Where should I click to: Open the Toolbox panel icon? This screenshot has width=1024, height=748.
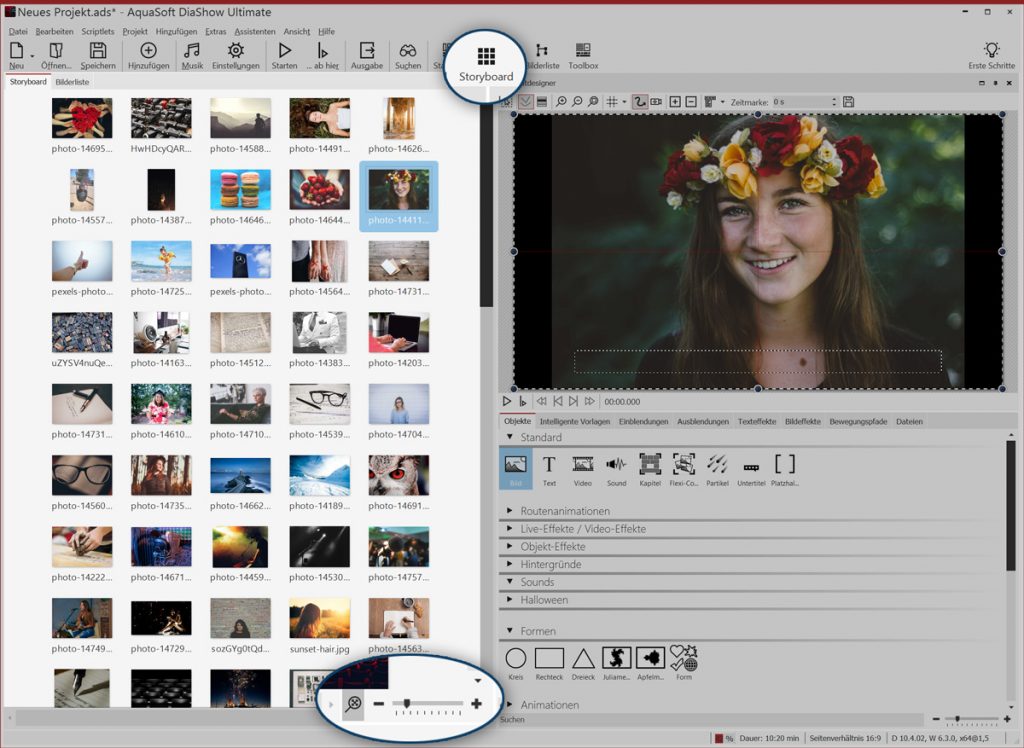click(583, 50)
